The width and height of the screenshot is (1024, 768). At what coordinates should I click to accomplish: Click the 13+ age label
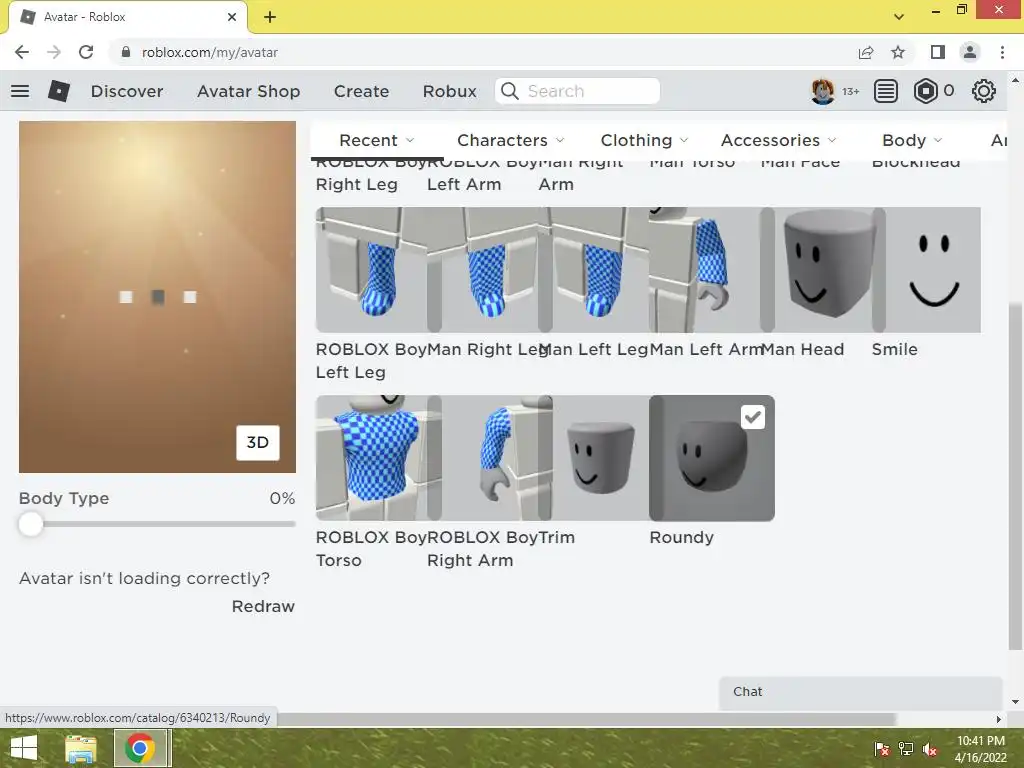coord(850,91)
